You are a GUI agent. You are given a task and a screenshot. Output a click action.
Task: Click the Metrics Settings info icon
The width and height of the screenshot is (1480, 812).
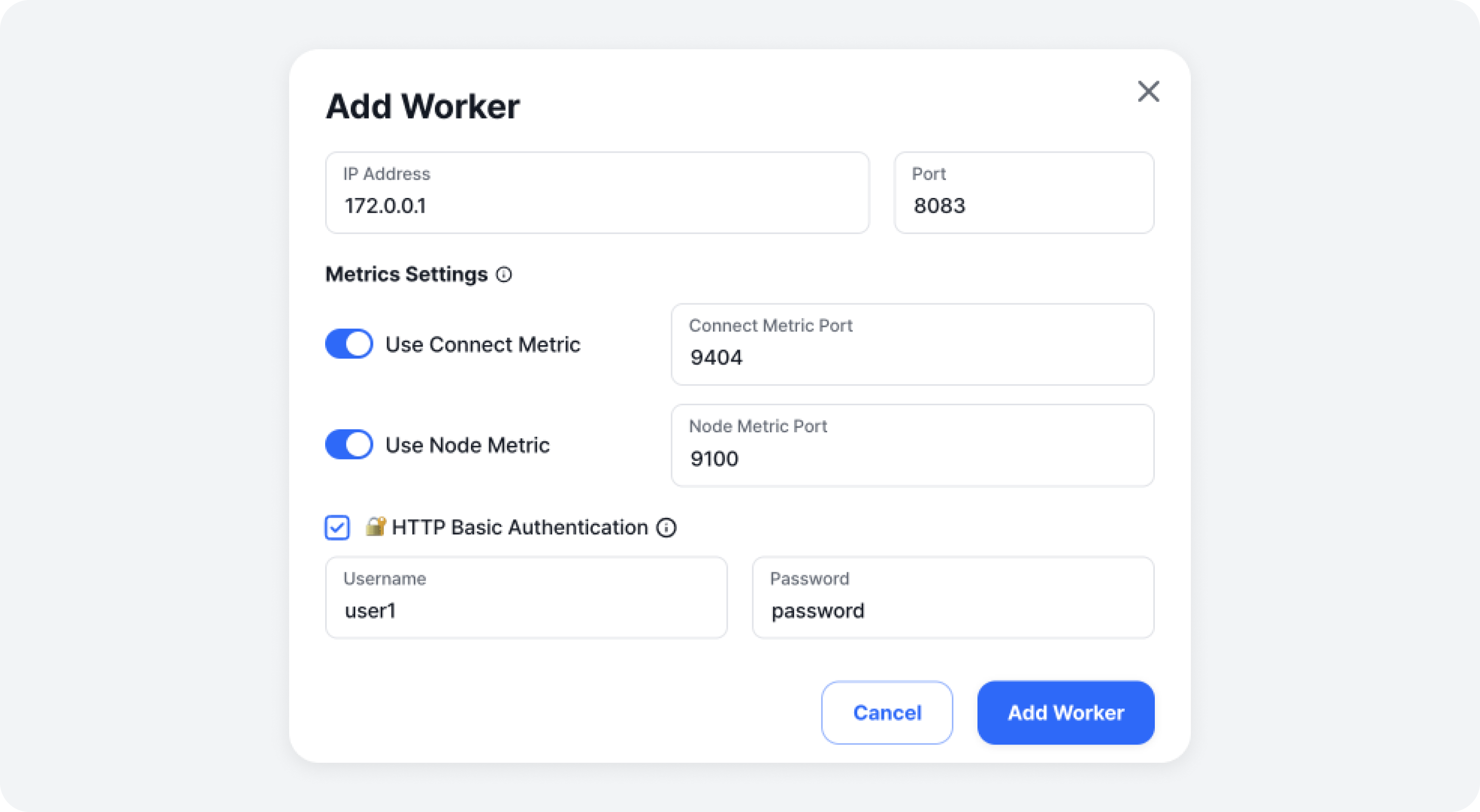(x=504, y=274)
